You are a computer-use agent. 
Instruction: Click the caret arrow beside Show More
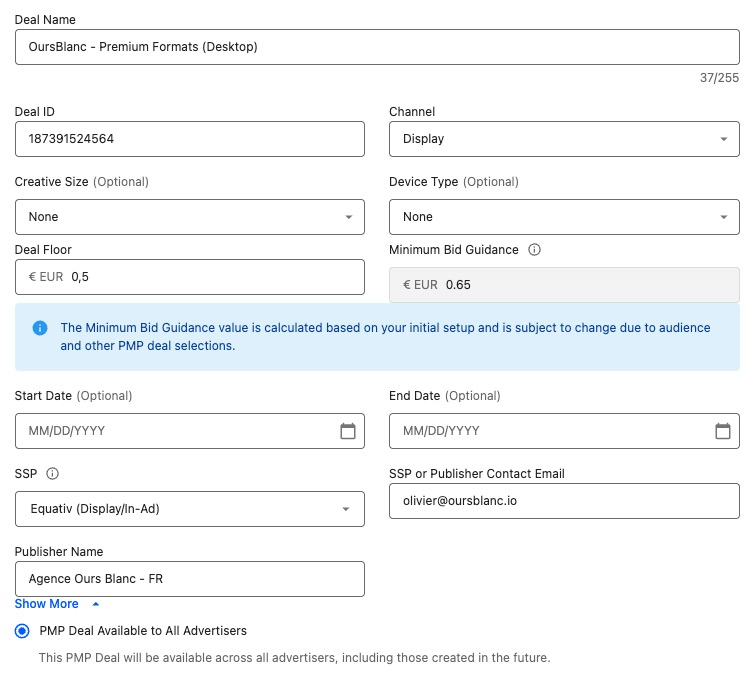point(96,604)
